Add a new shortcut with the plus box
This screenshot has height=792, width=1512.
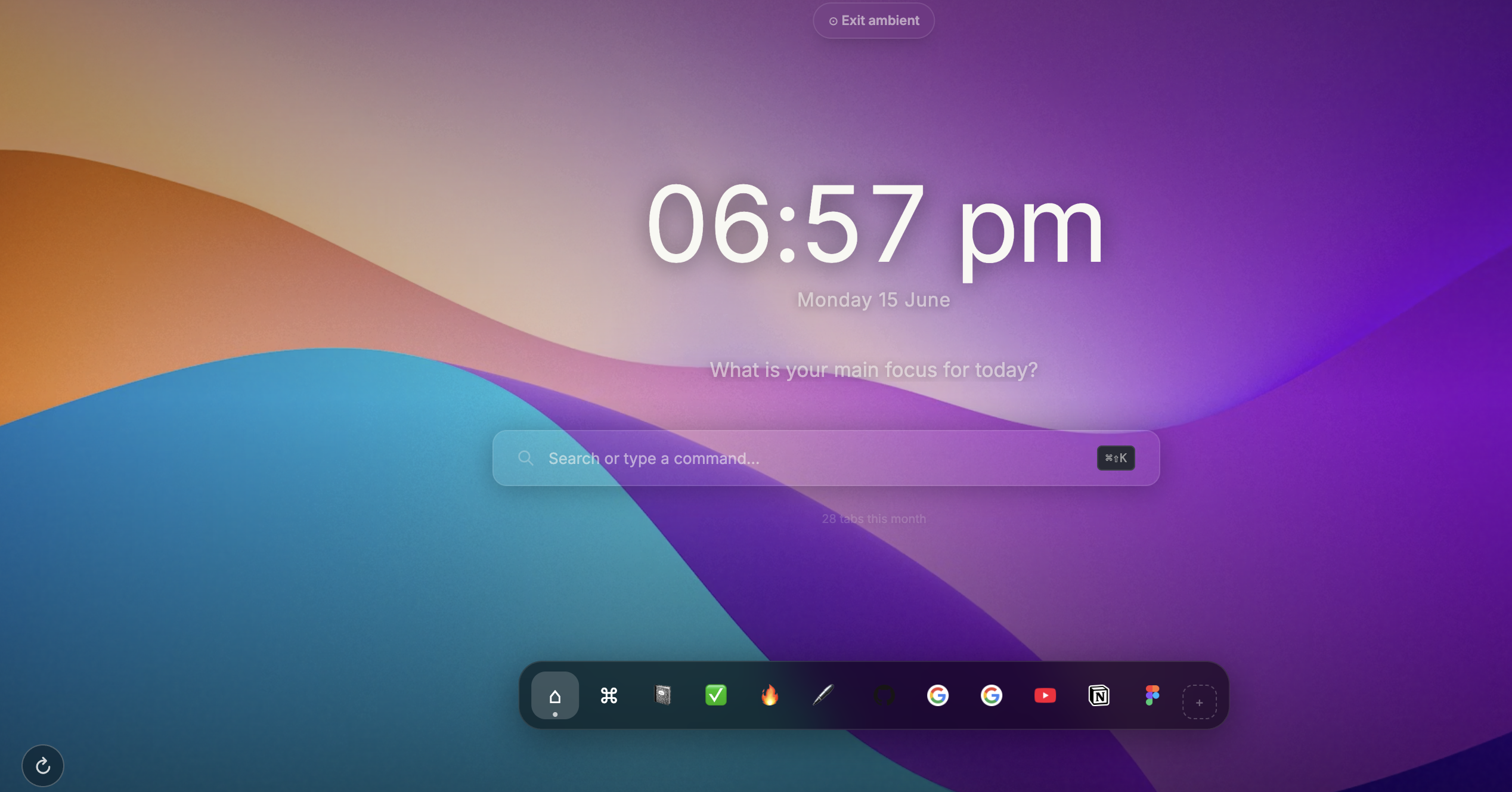1200,702
